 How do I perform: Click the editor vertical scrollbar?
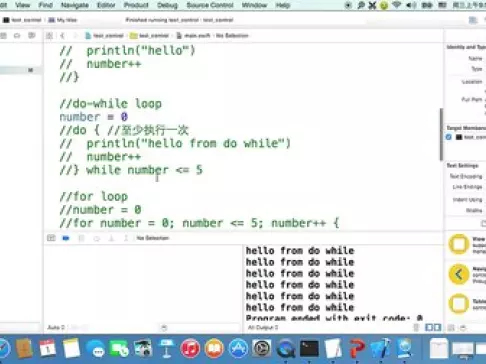pos(441,134)
